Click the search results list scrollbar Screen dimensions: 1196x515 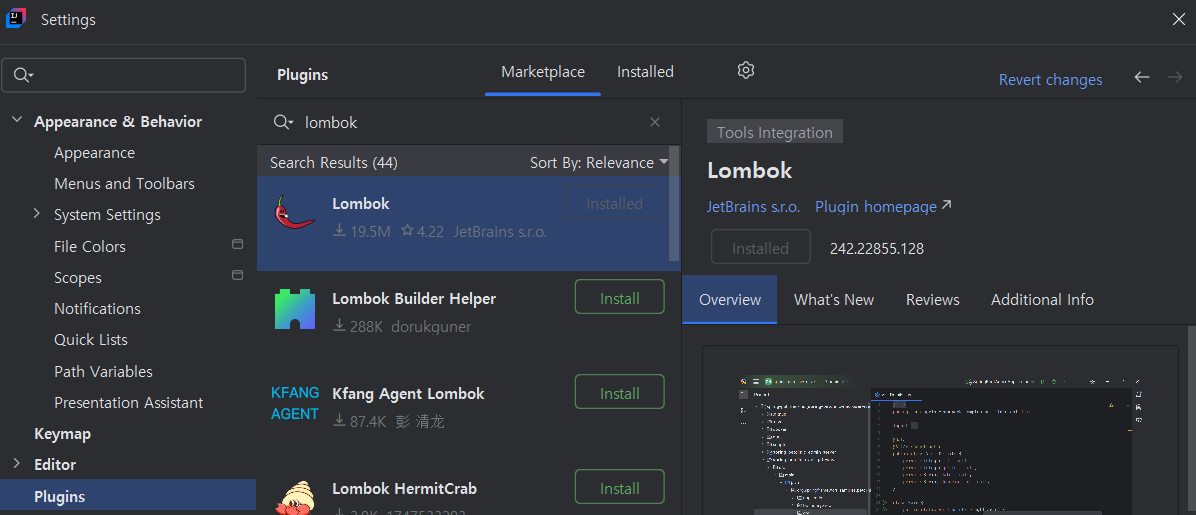point(674,203)
